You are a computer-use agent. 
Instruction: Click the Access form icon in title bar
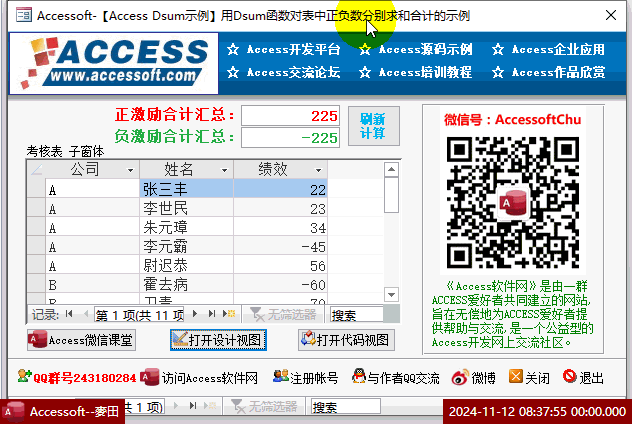23,15
